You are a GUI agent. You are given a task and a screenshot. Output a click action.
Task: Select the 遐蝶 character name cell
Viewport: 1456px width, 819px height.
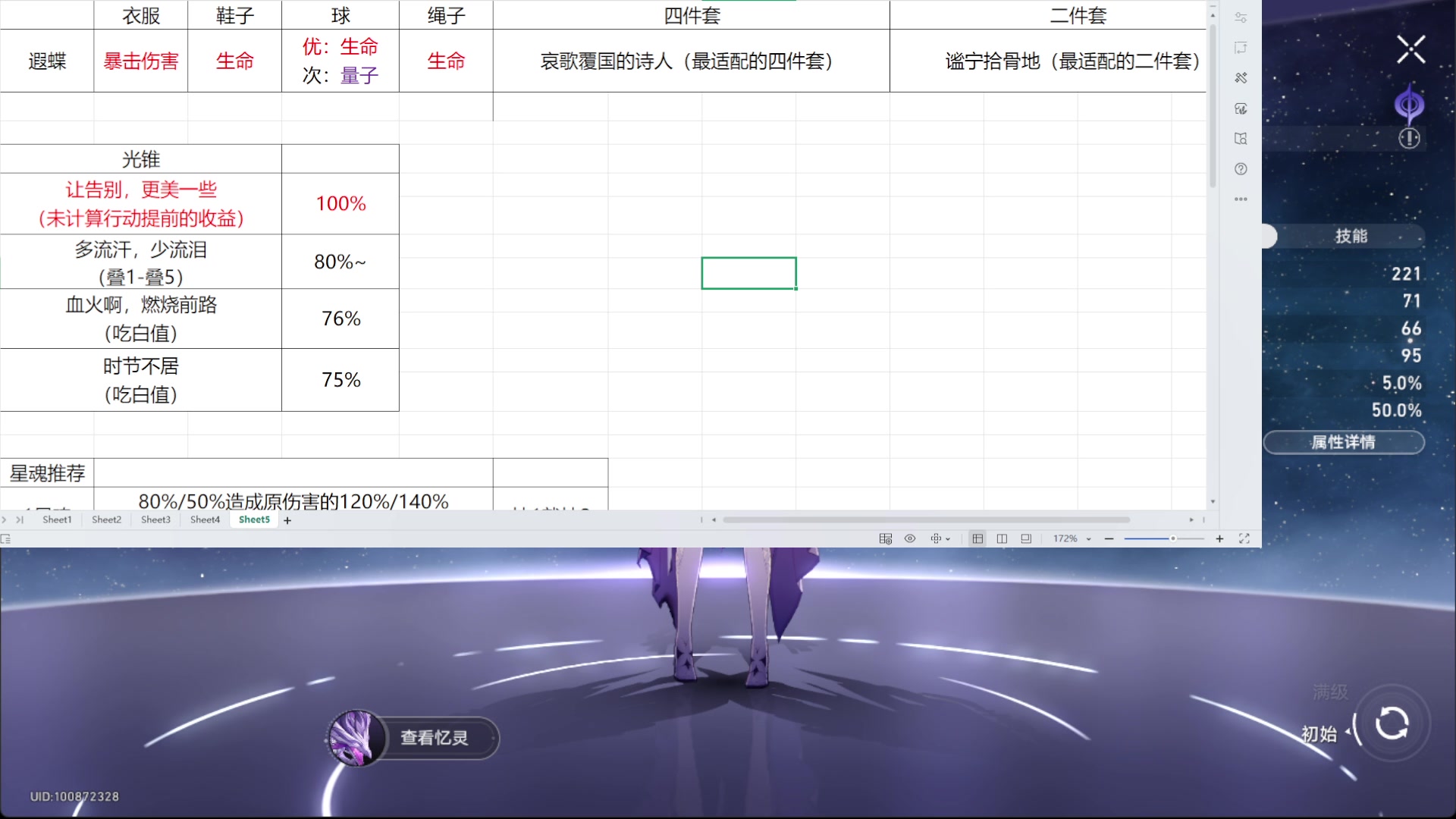coord(47,61)
